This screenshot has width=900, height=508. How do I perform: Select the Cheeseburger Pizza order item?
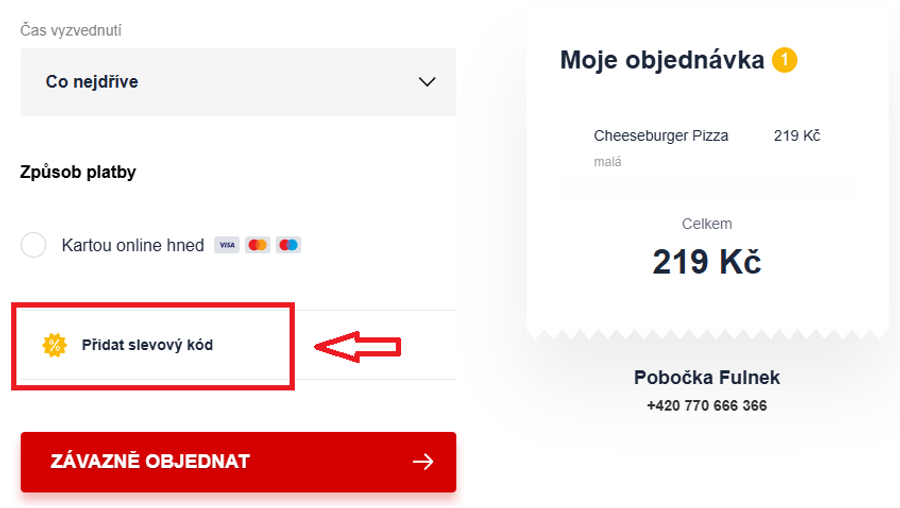tap(661, 136)
